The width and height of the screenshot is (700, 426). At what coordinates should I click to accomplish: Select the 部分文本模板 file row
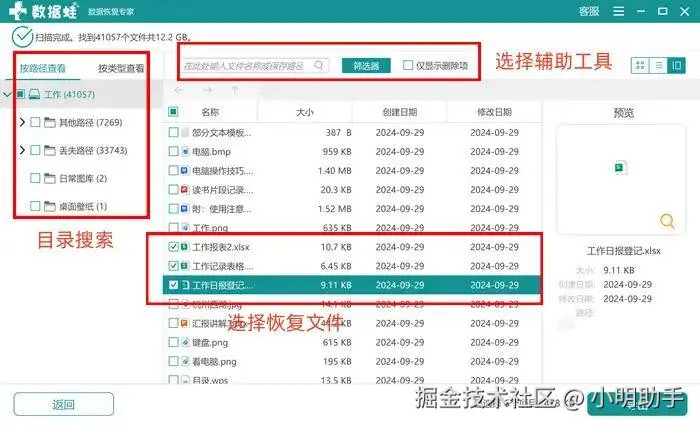pyautogui.click(x=353, y=132)
